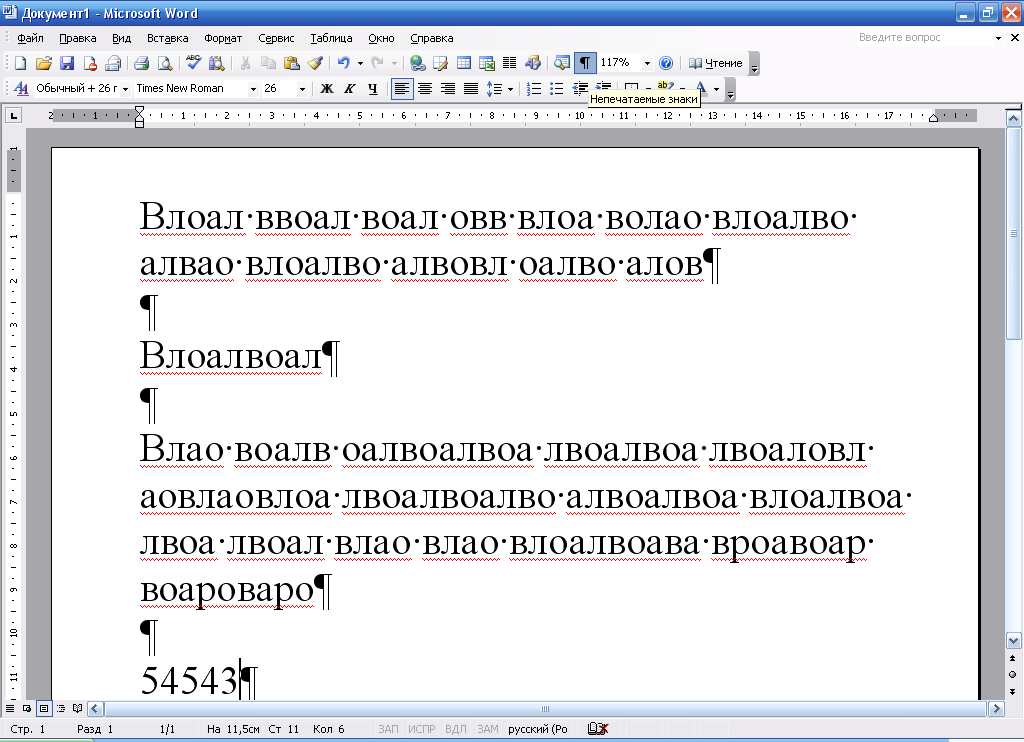Viewport: 1024px width, 742px height.
Task: Align text left
Action: coord(402,88)
